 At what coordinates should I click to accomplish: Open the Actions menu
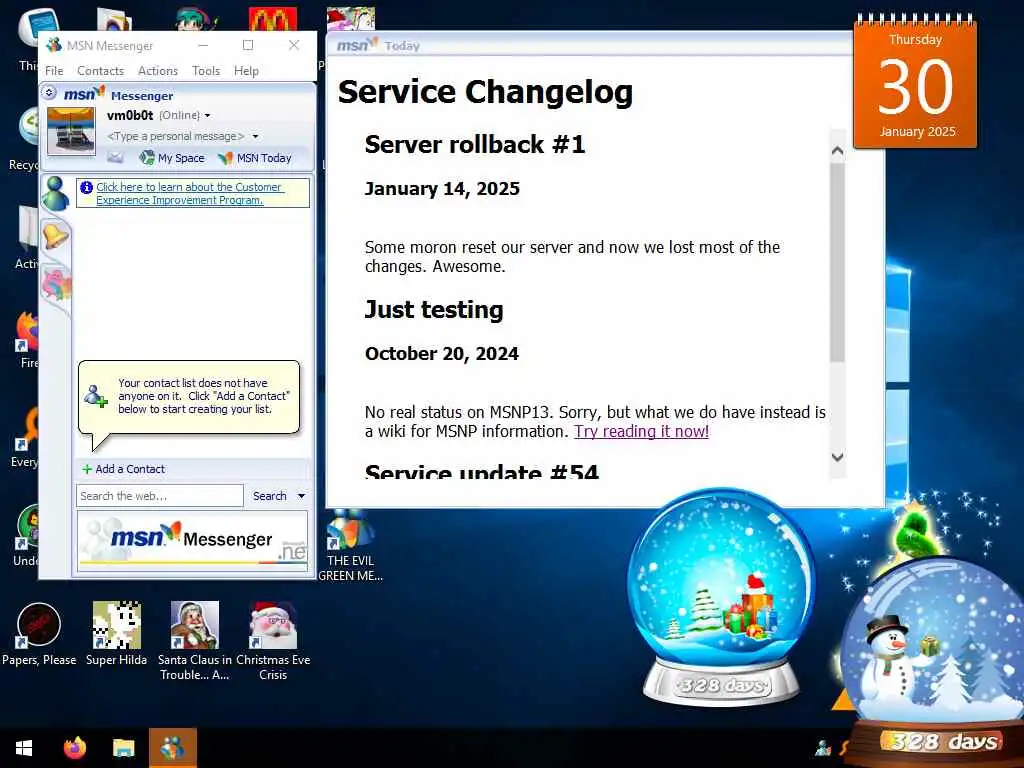click(157, 71)
